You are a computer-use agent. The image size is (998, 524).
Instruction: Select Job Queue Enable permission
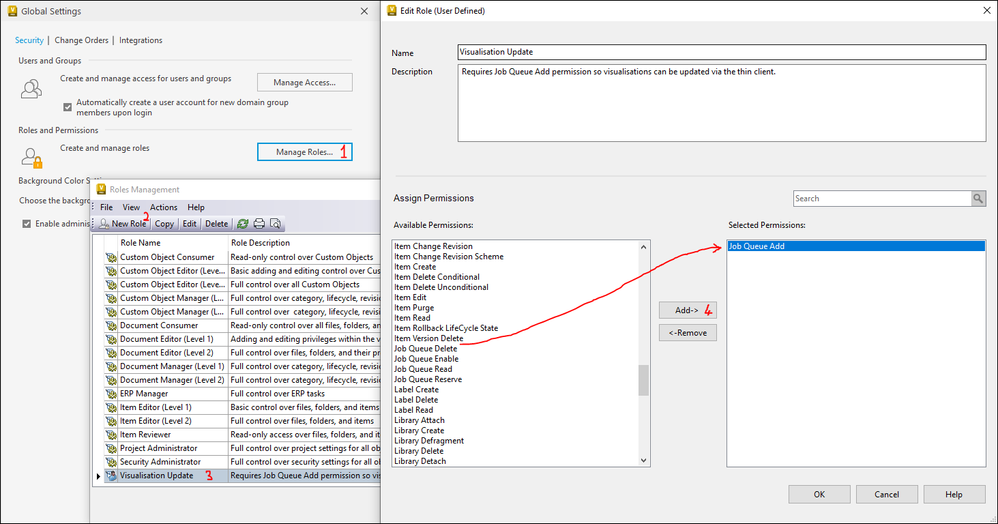click(426, 359)
